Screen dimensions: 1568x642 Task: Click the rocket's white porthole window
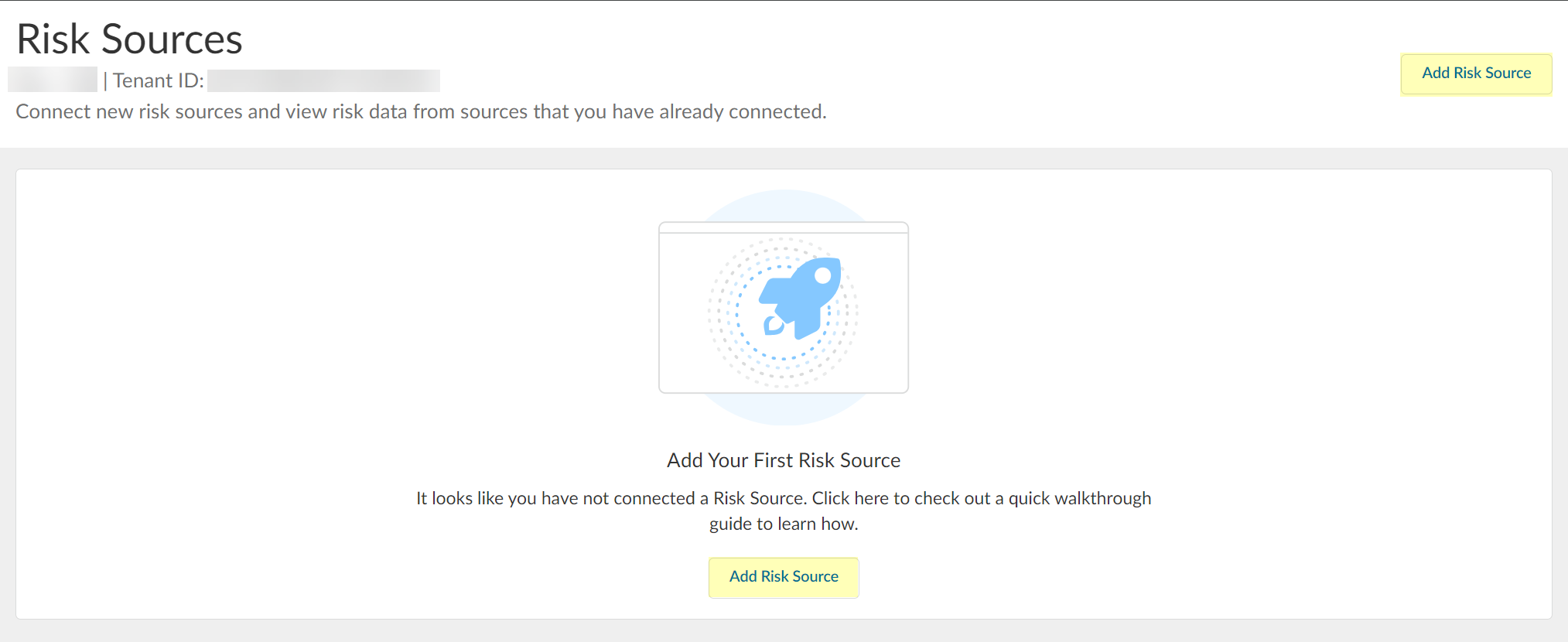pos(823,275)
